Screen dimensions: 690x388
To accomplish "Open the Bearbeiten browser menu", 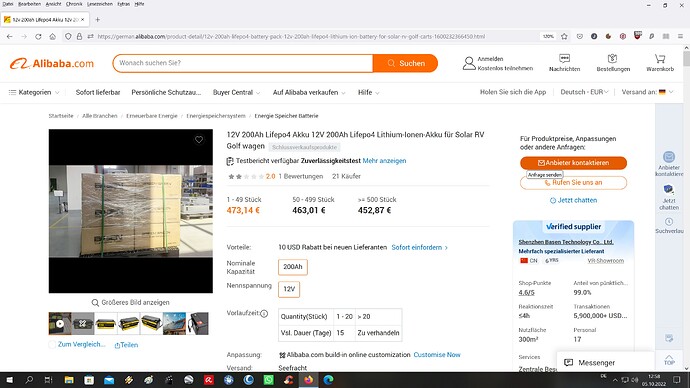I will (x=29, y=4).
